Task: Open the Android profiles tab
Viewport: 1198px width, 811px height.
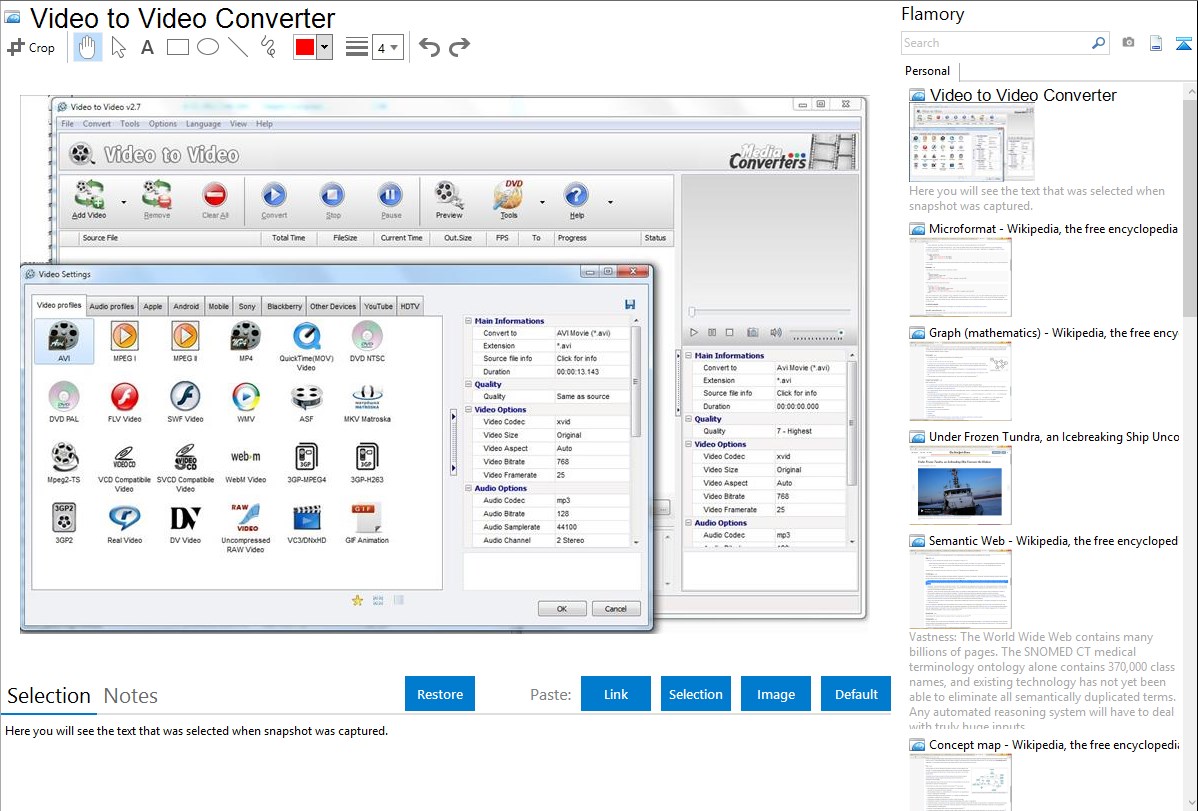Action: (x=186, y=307)
